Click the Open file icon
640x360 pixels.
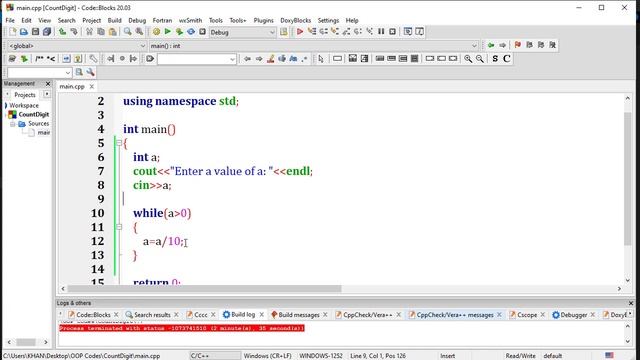pos(24,32)
